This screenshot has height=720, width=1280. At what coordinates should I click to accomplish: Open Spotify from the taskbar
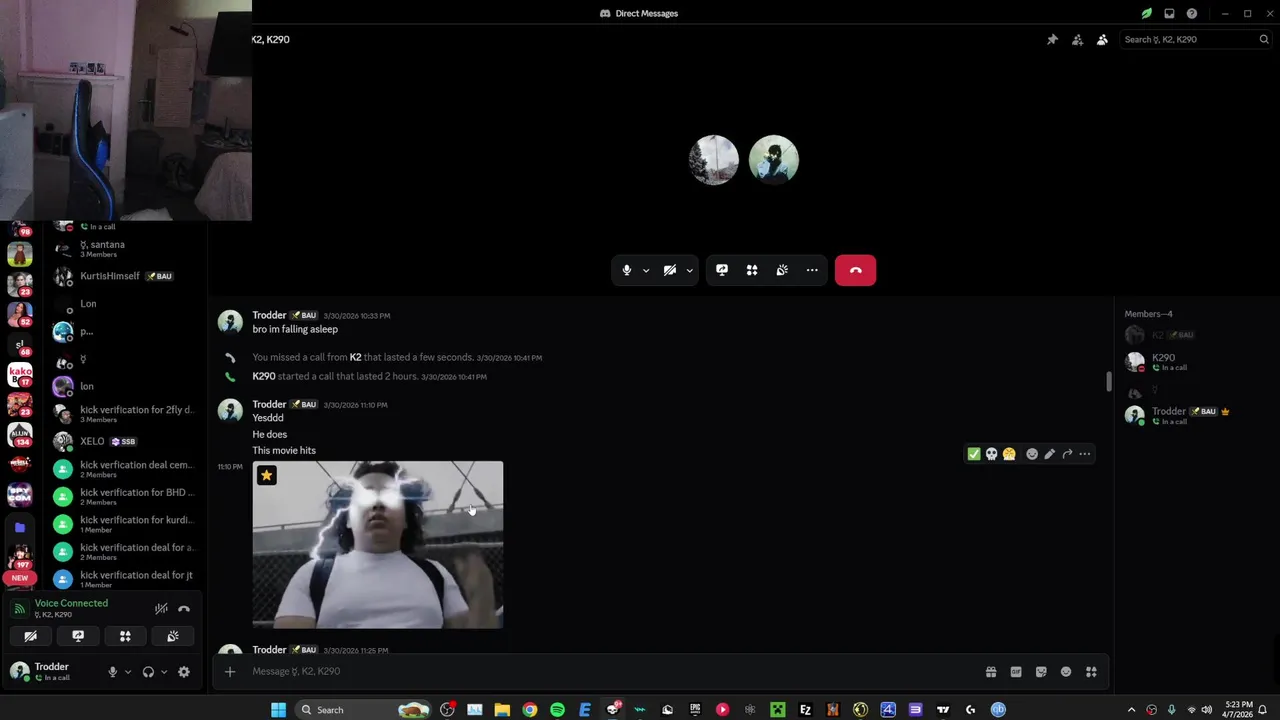click(557, 710)
